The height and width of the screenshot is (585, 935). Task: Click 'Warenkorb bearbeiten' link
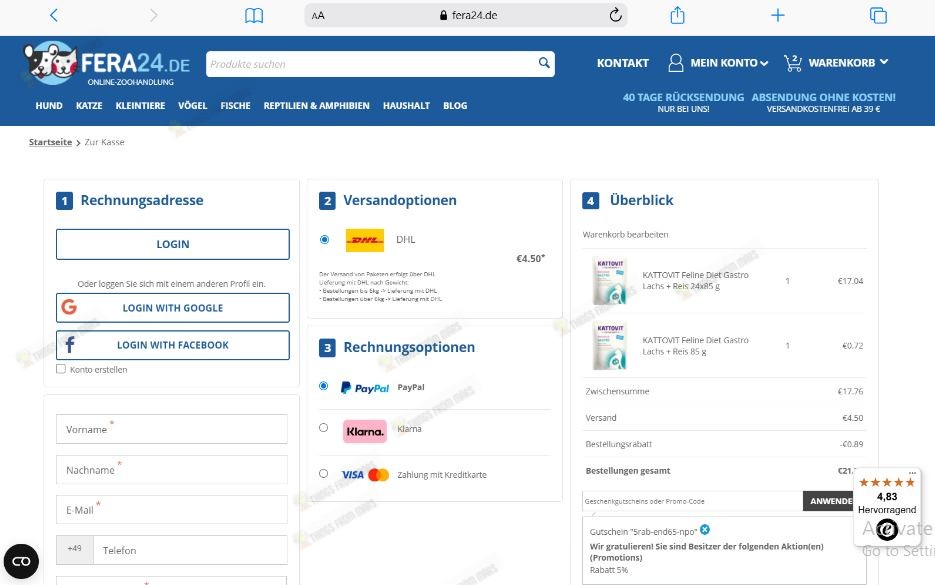coord(625,234)
